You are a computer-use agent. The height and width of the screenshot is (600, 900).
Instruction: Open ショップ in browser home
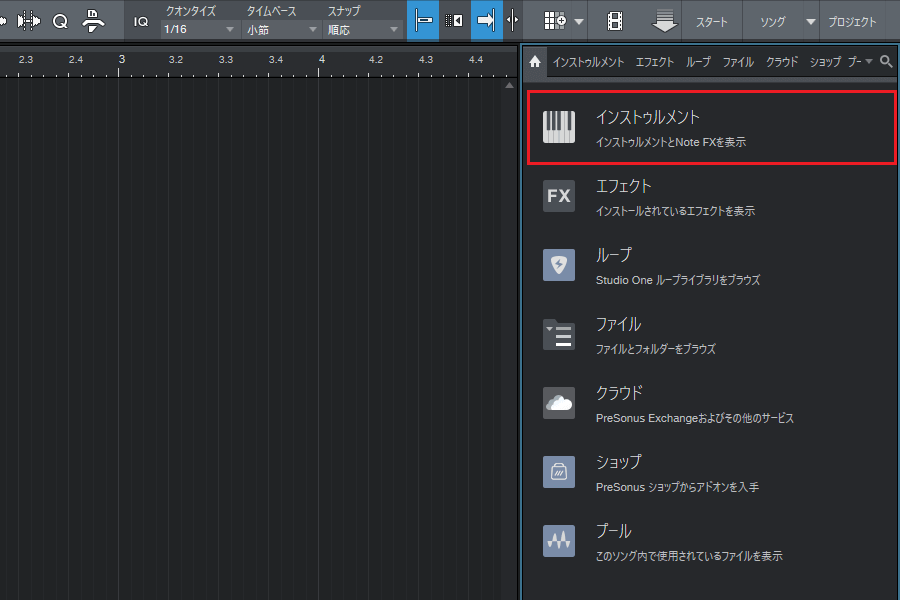[x=711, y=473]
